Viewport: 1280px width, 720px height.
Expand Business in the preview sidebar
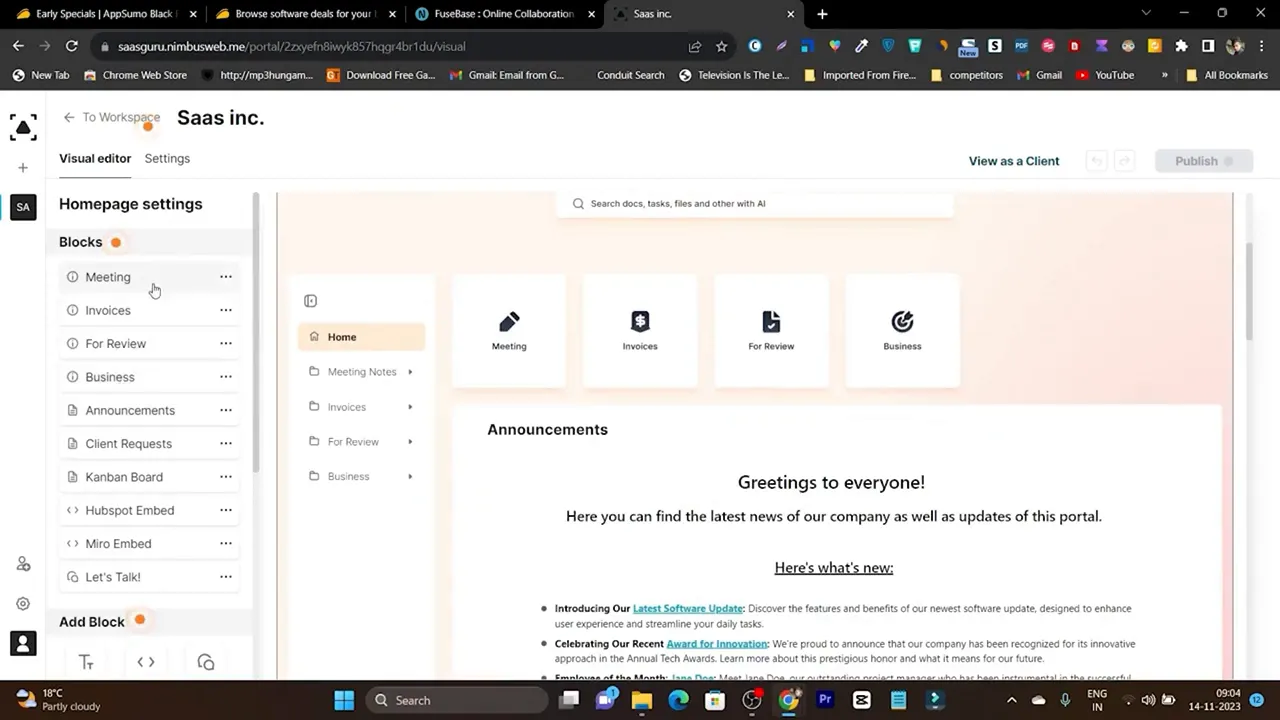(409, 476)
